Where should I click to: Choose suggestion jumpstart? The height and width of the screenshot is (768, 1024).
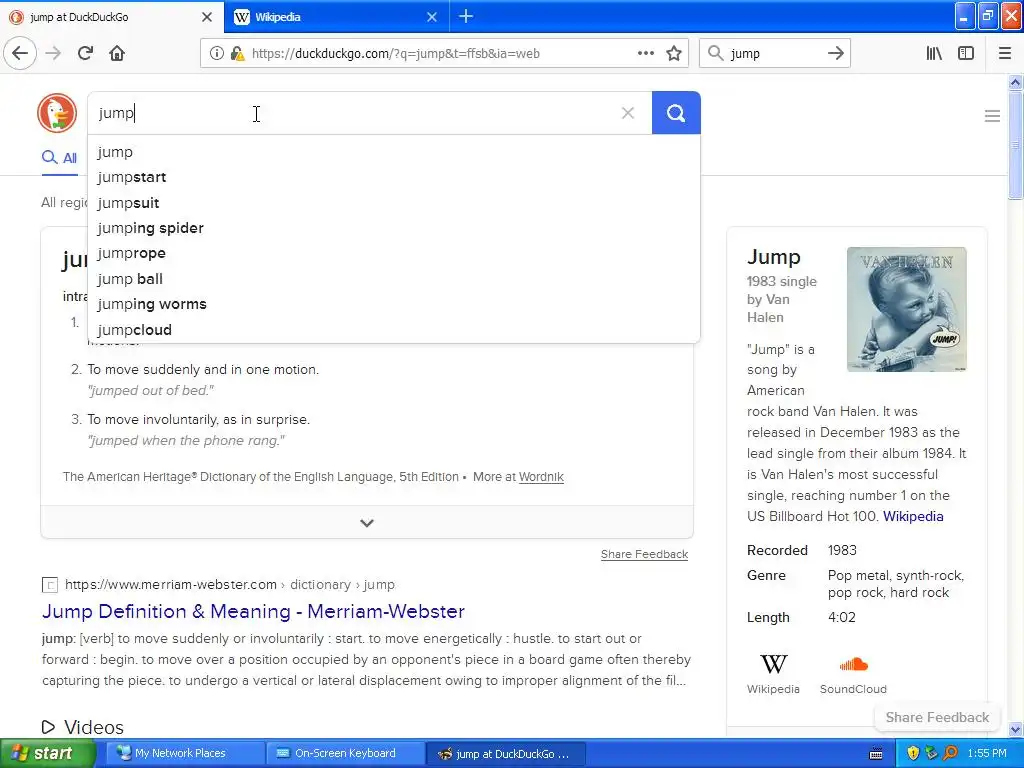[394, 177]
